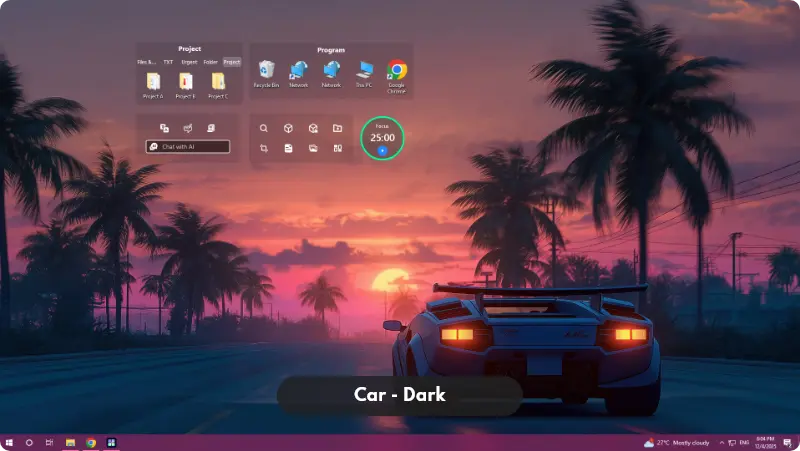Click the Chat with AI input box
Viewport: 800px width, 451px height.
pyautogui.click(x=188, y=146)
